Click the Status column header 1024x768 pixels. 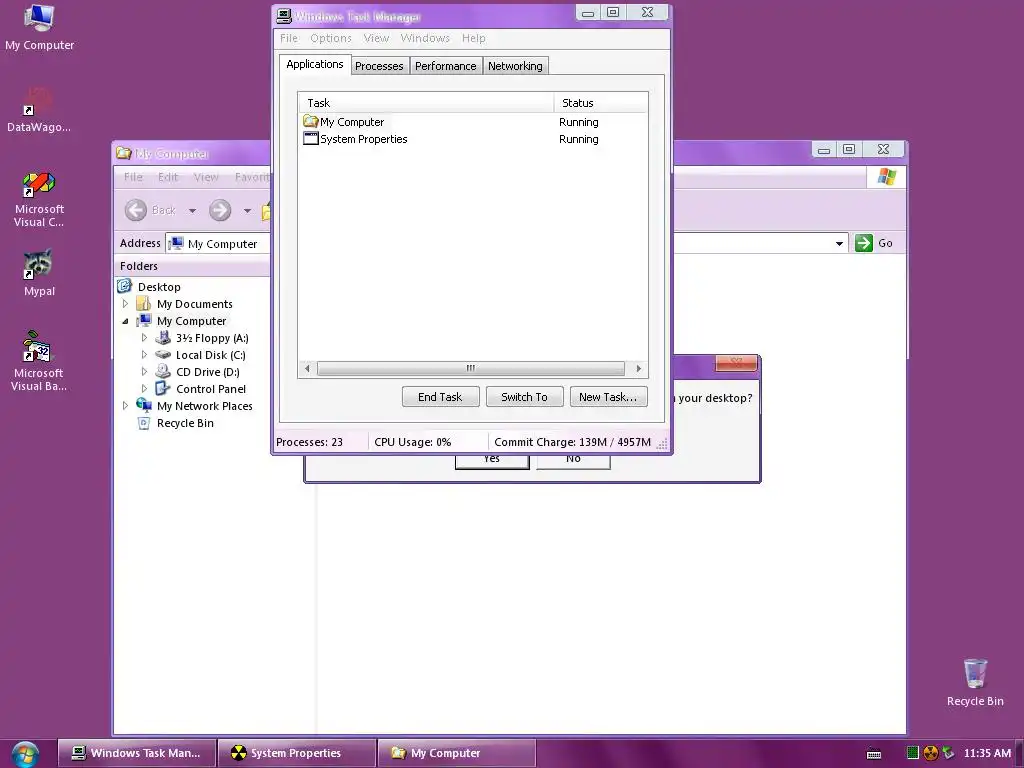coord(600,103)
